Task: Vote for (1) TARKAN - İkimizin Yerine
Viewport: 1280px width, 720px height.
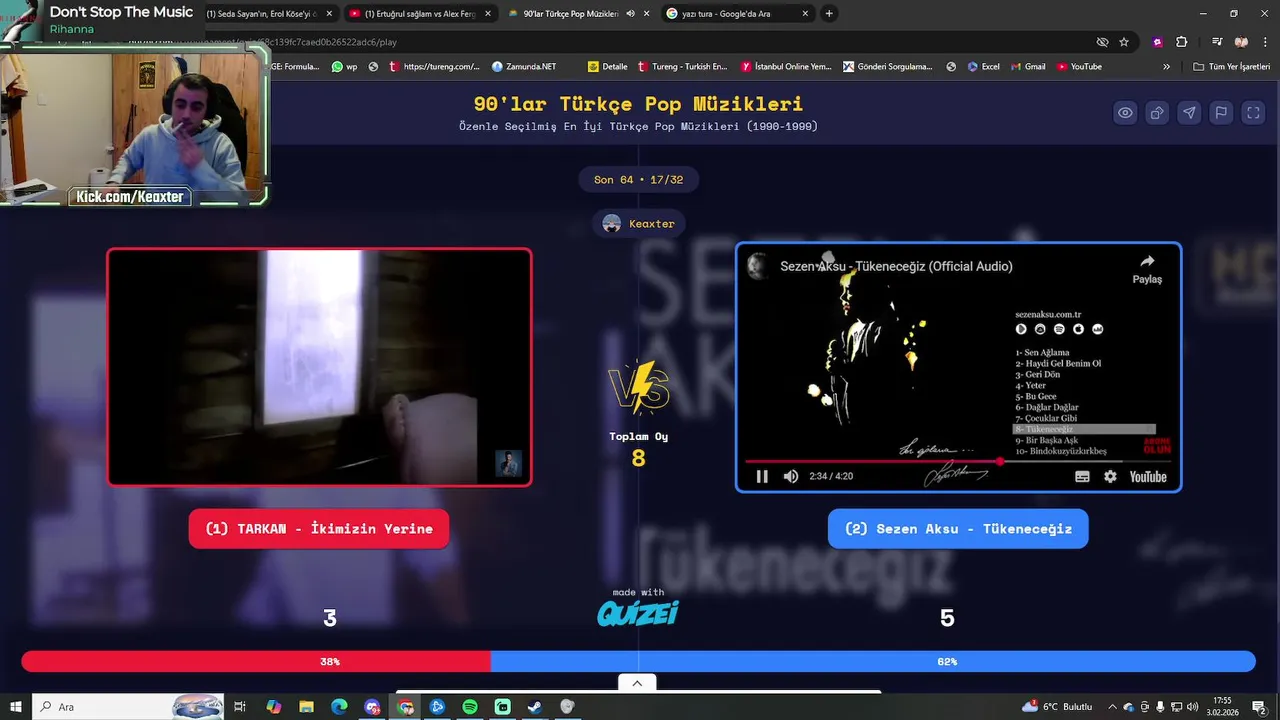Action: [319, 529]
